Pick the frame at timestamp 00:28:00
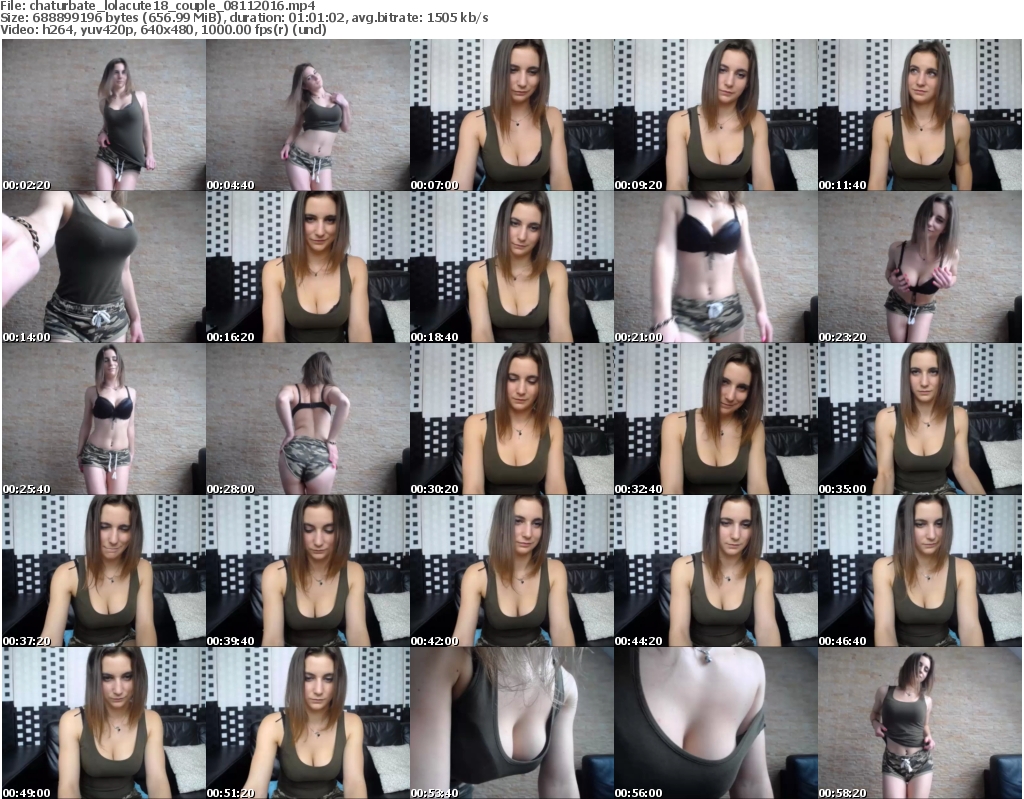The image size is (1024, 799). coord(308,419)
